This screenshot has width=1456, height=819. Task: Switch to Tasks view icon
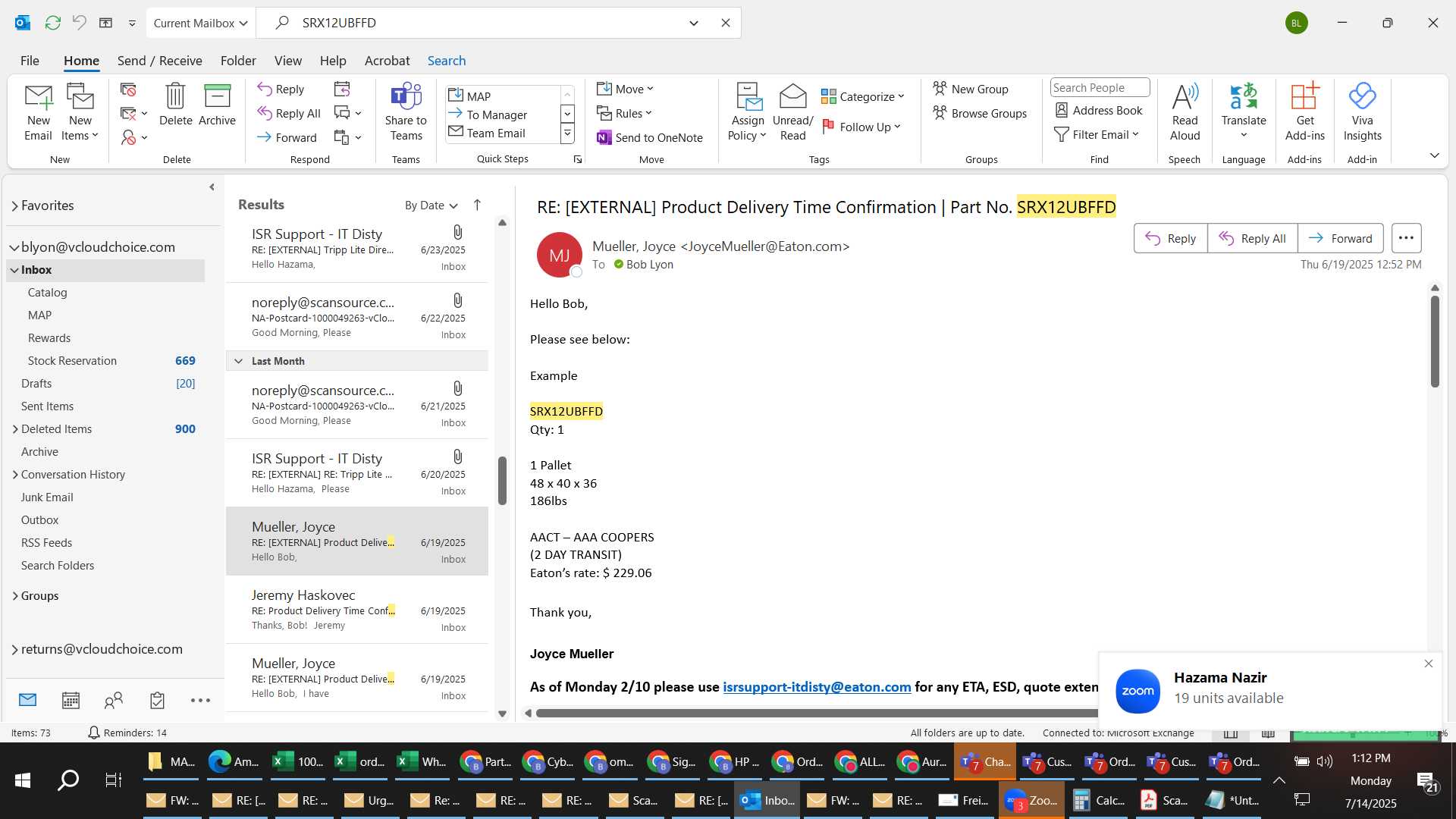pos(157,701)
